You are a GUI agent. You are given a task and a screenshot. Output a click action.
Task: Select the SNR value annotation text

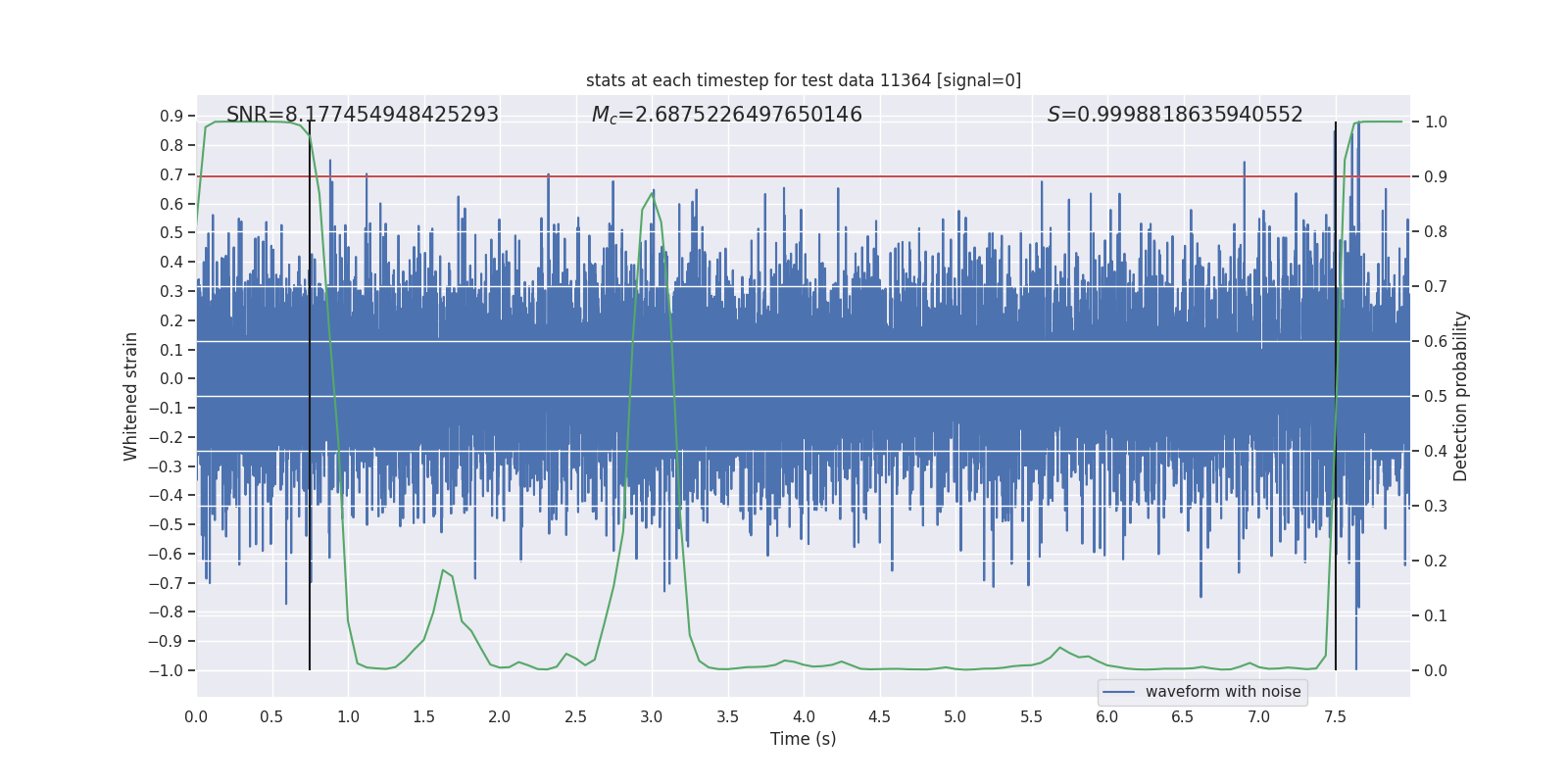pos(362,115)
